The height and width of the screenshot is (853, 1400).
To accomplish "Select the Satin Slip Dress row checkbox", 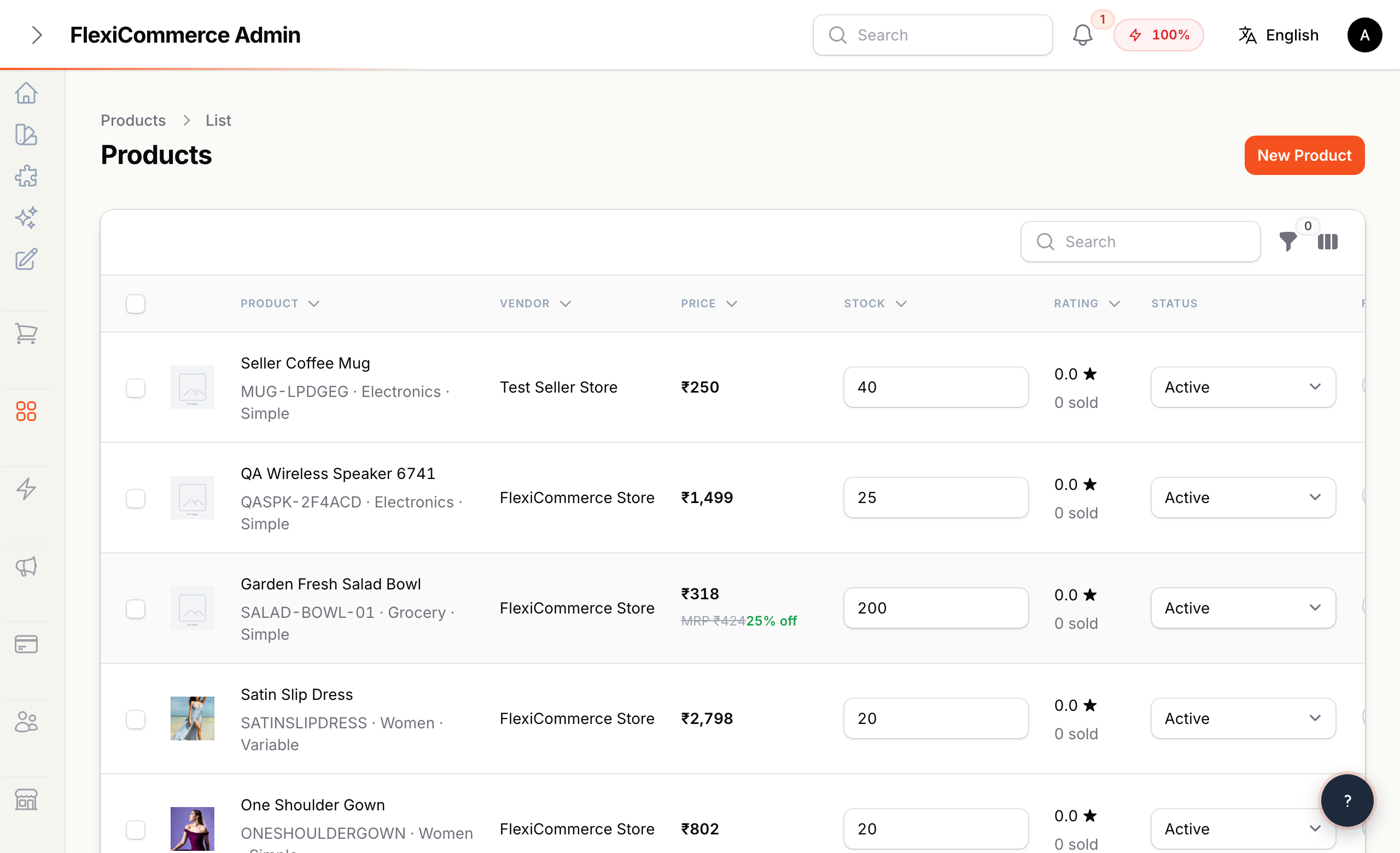I will coord(136,720).
